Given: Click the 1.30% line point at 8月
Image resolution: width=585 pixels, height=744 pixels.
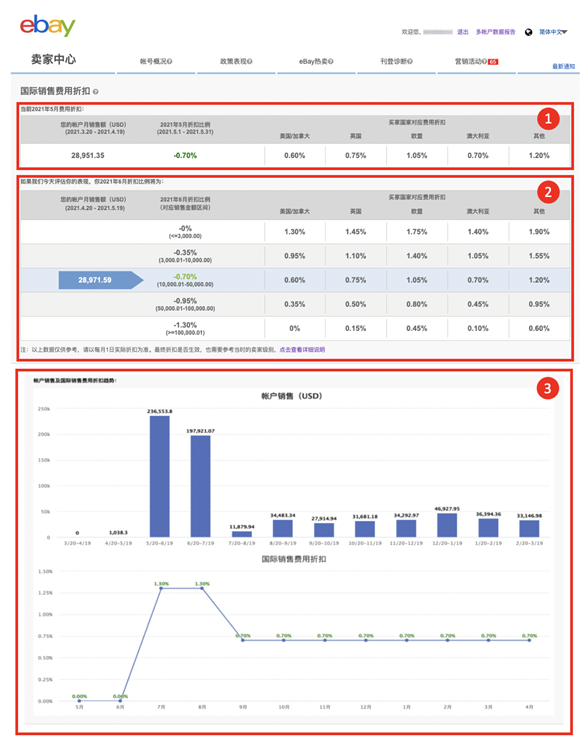Looking at the screenshot, I should 202,588.
